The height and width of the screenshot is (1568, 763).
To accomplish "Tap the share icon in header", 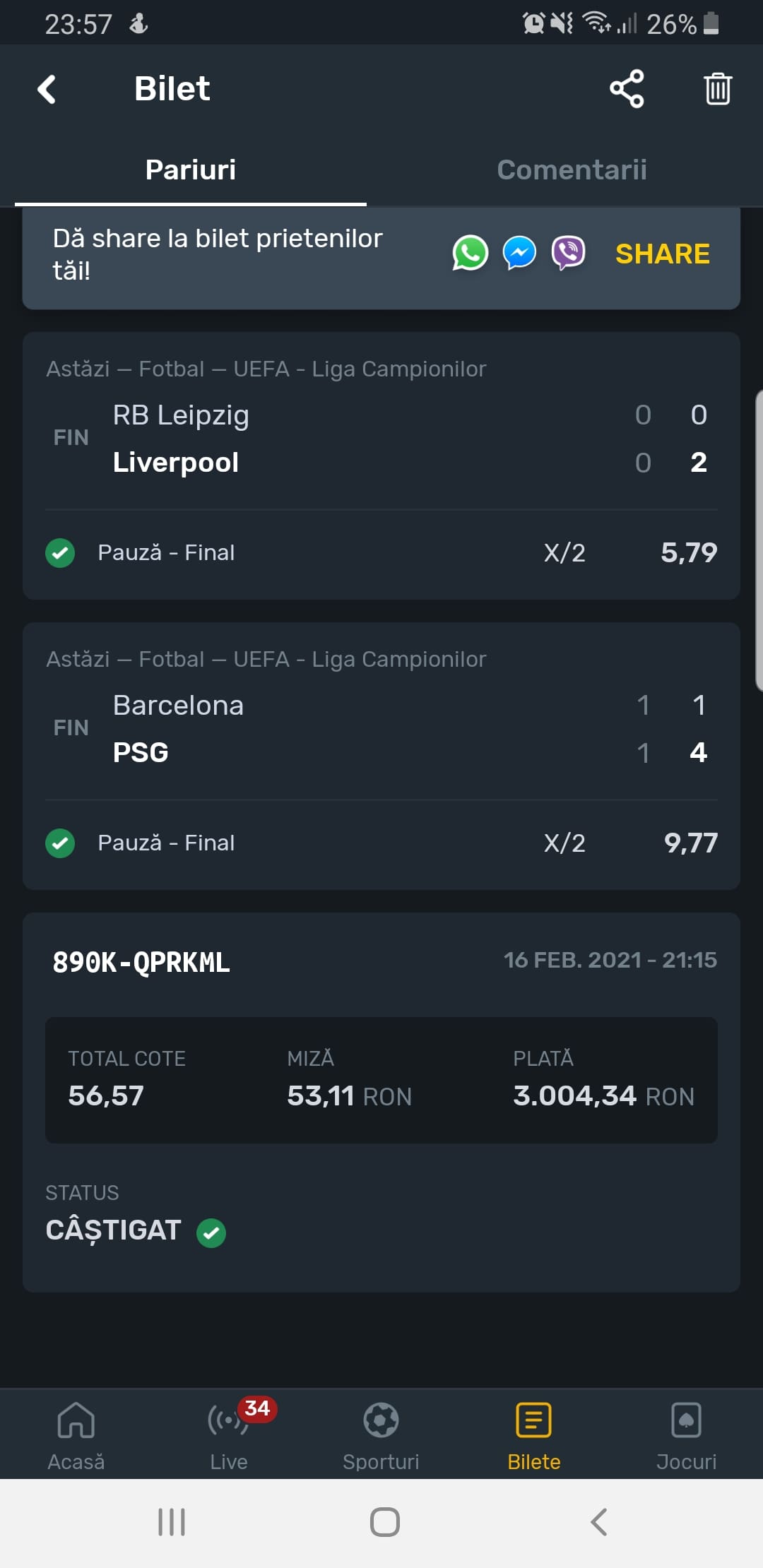I will (x=627, y=89).
